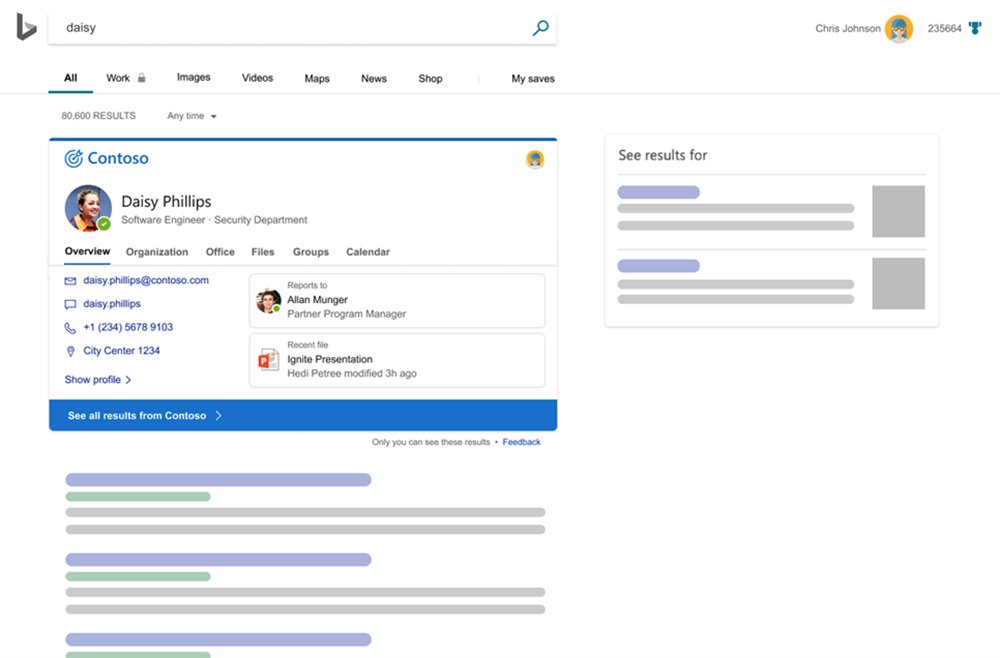Click the Contoso heading text
The width and height of the screenshot is (1000, 658).
click(x=118, y=158)
